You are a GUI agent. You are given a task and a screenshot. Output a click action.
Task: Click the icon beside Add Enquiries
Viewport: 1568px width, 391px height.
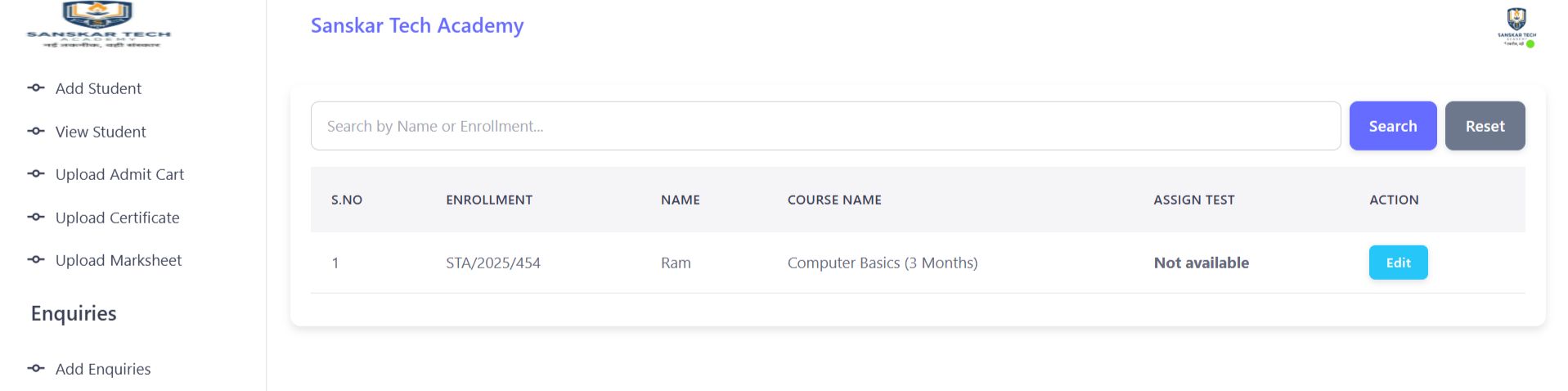[36, 368]
